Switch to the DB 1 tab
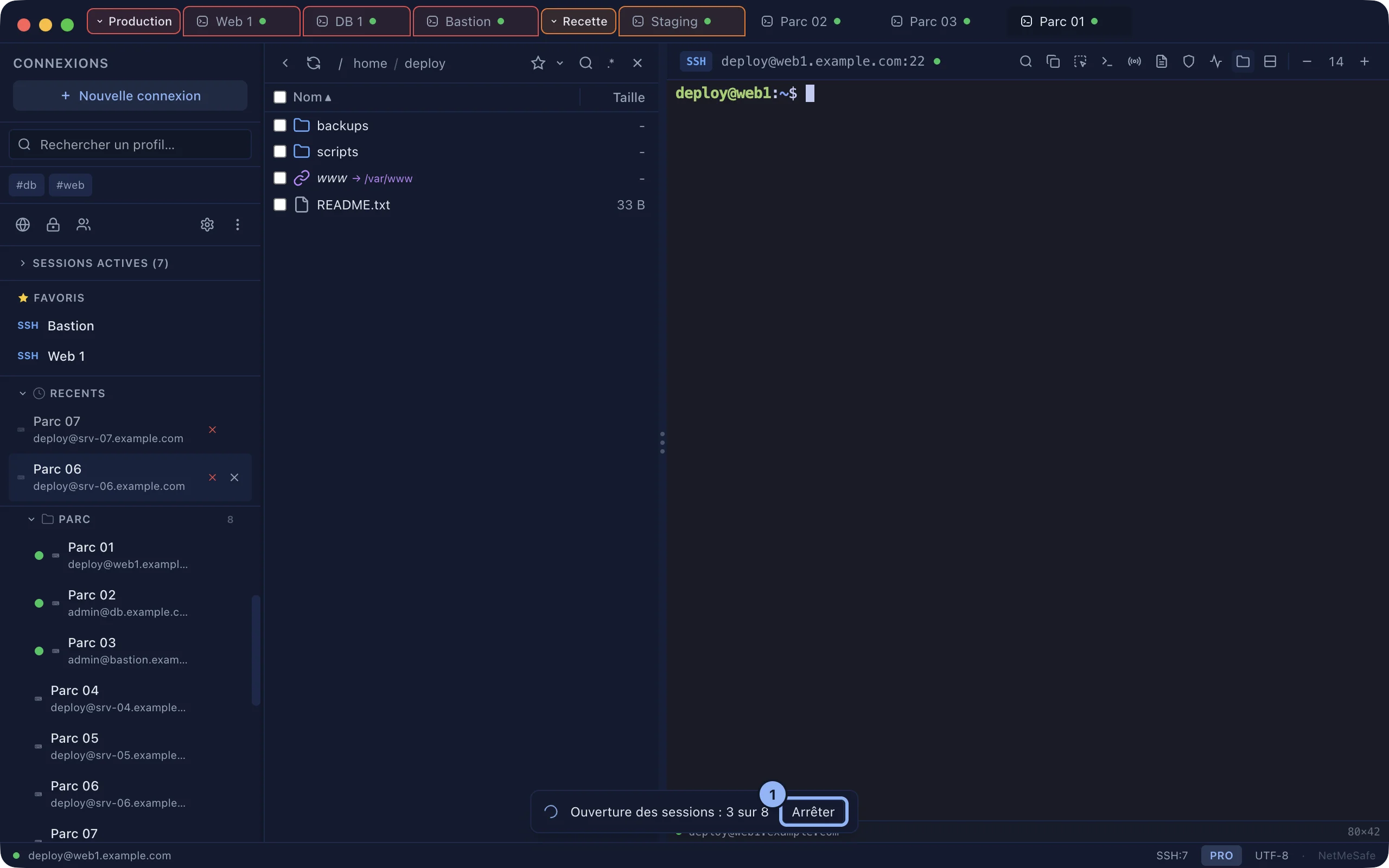The height and width of the screenshot is (868, 1389). 356,21
